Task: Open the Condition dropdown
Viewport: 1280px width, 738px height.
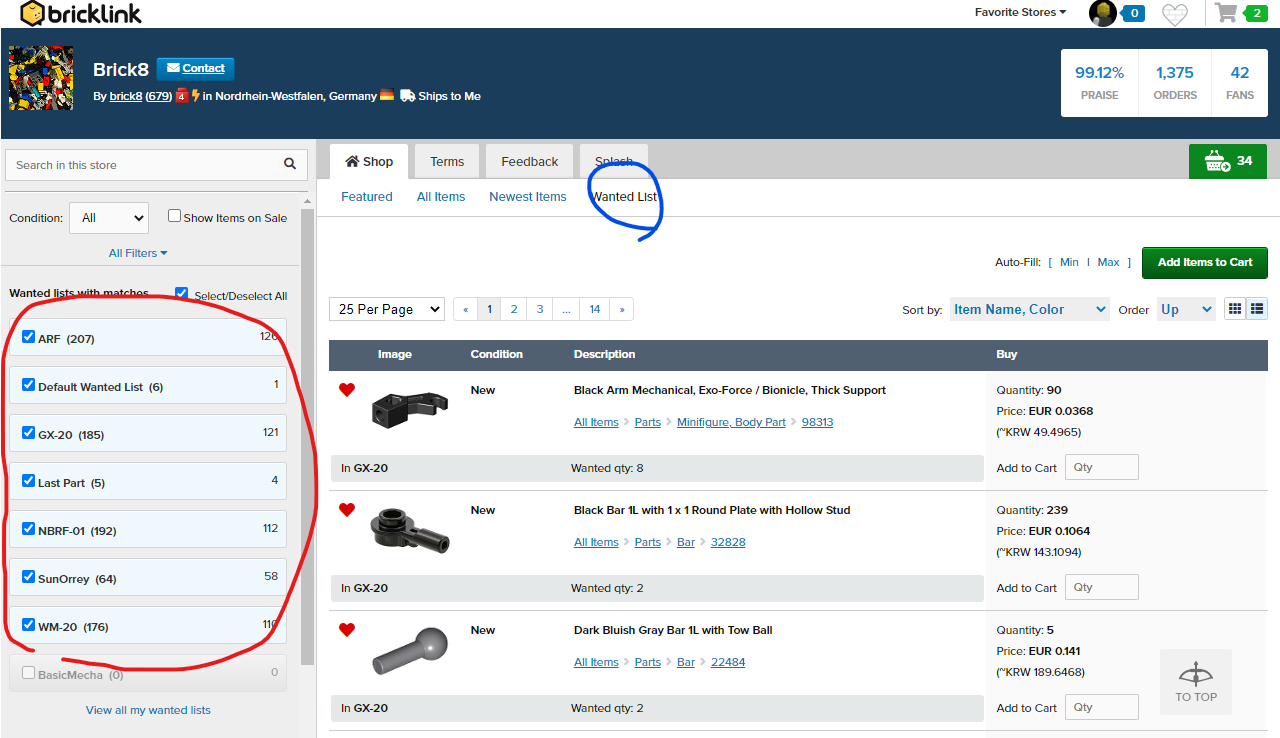Action: [x=108, y=217]
